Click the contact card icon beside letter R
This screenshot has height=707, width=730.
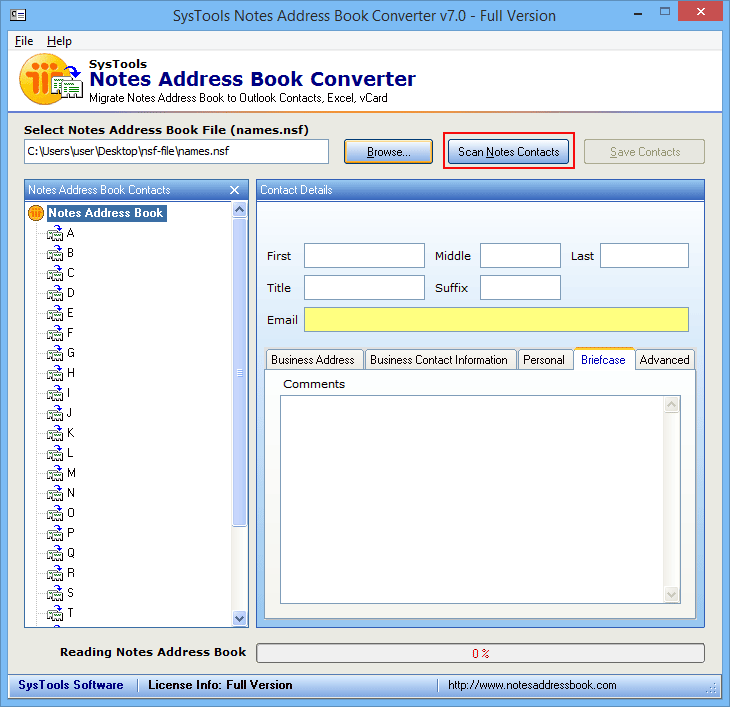coord(55,573)
